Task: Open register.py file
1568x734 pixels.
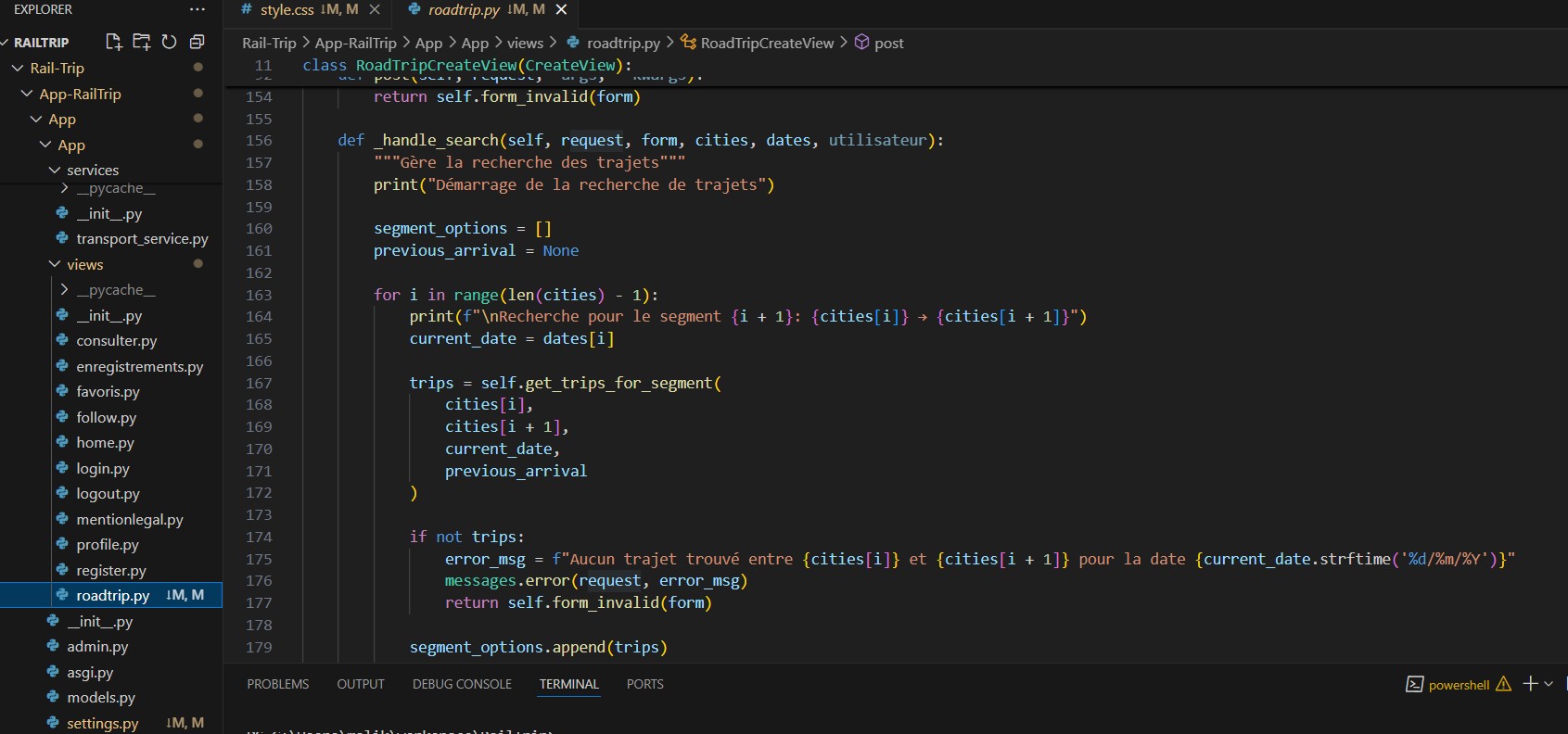Action: click(111, 571)
